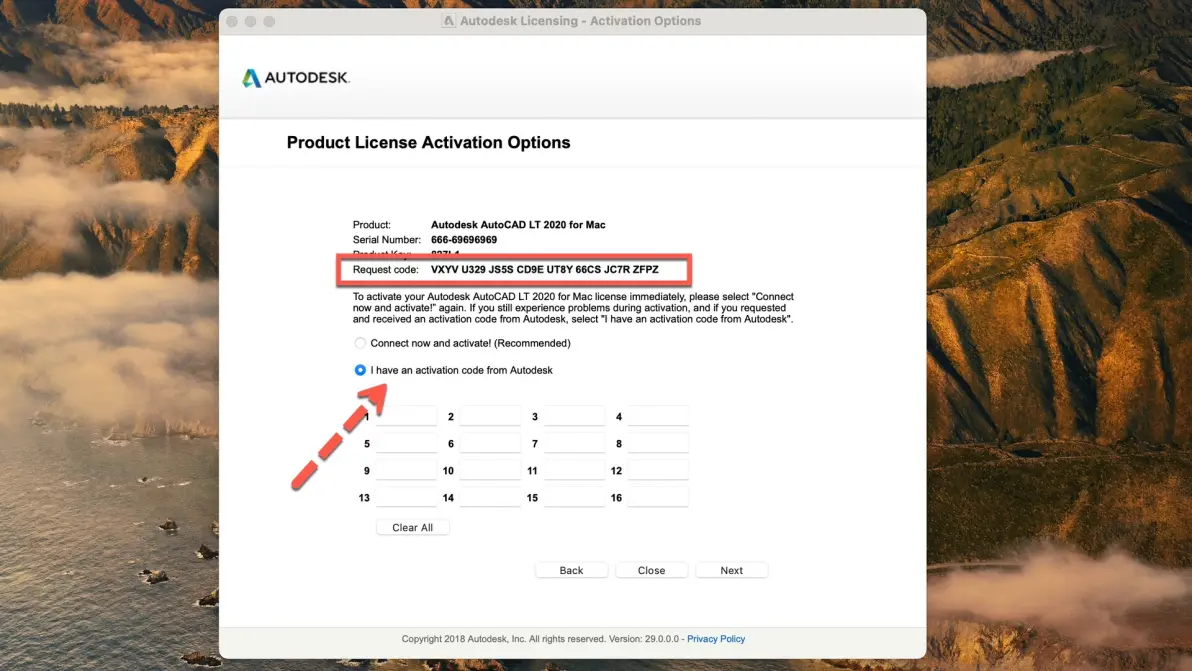Click activation code field 4
Viewport: 1192px width, 671px height.
click(658, 416)
